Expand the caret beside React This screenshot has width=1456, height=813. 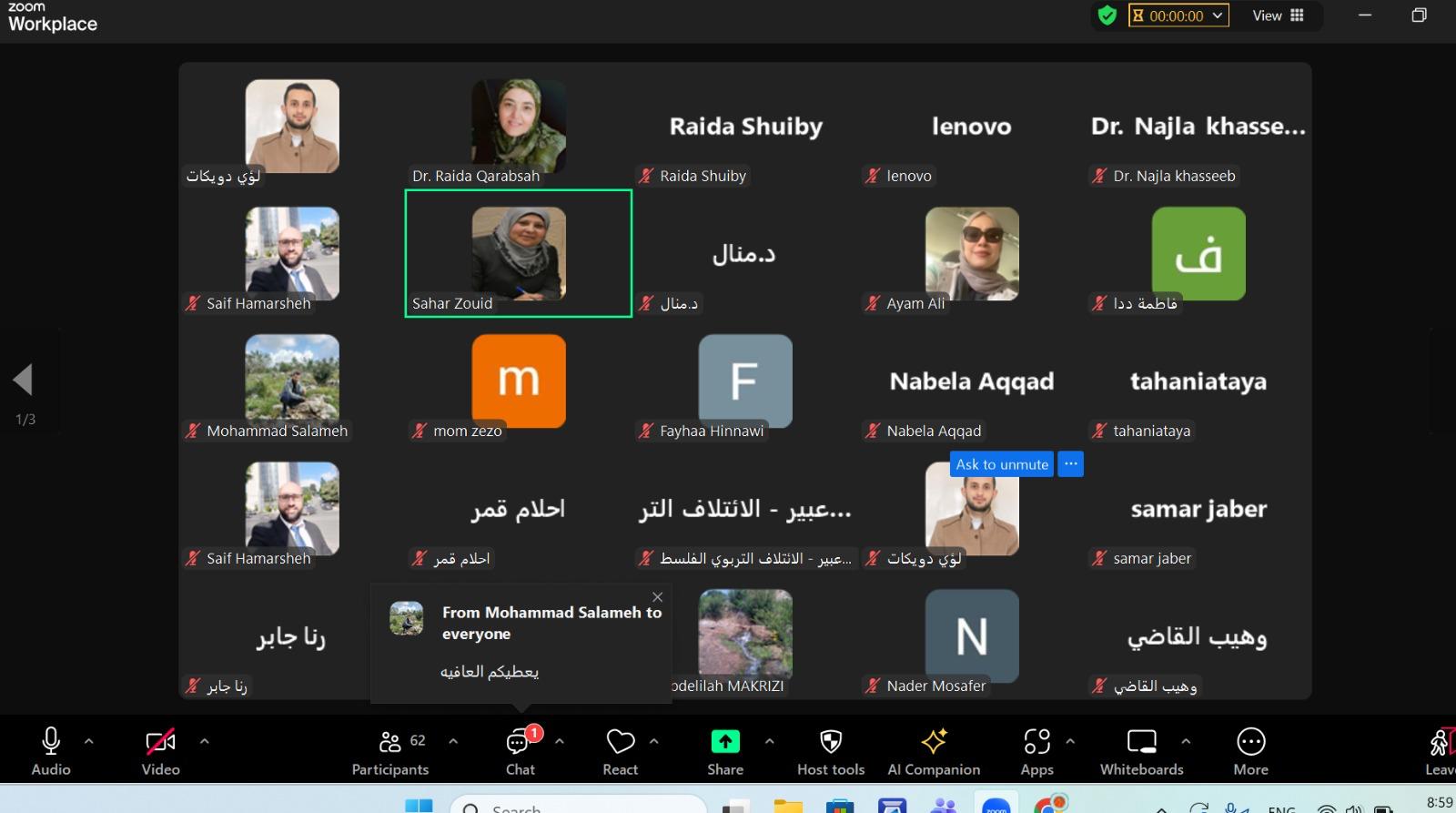point(653,741)
